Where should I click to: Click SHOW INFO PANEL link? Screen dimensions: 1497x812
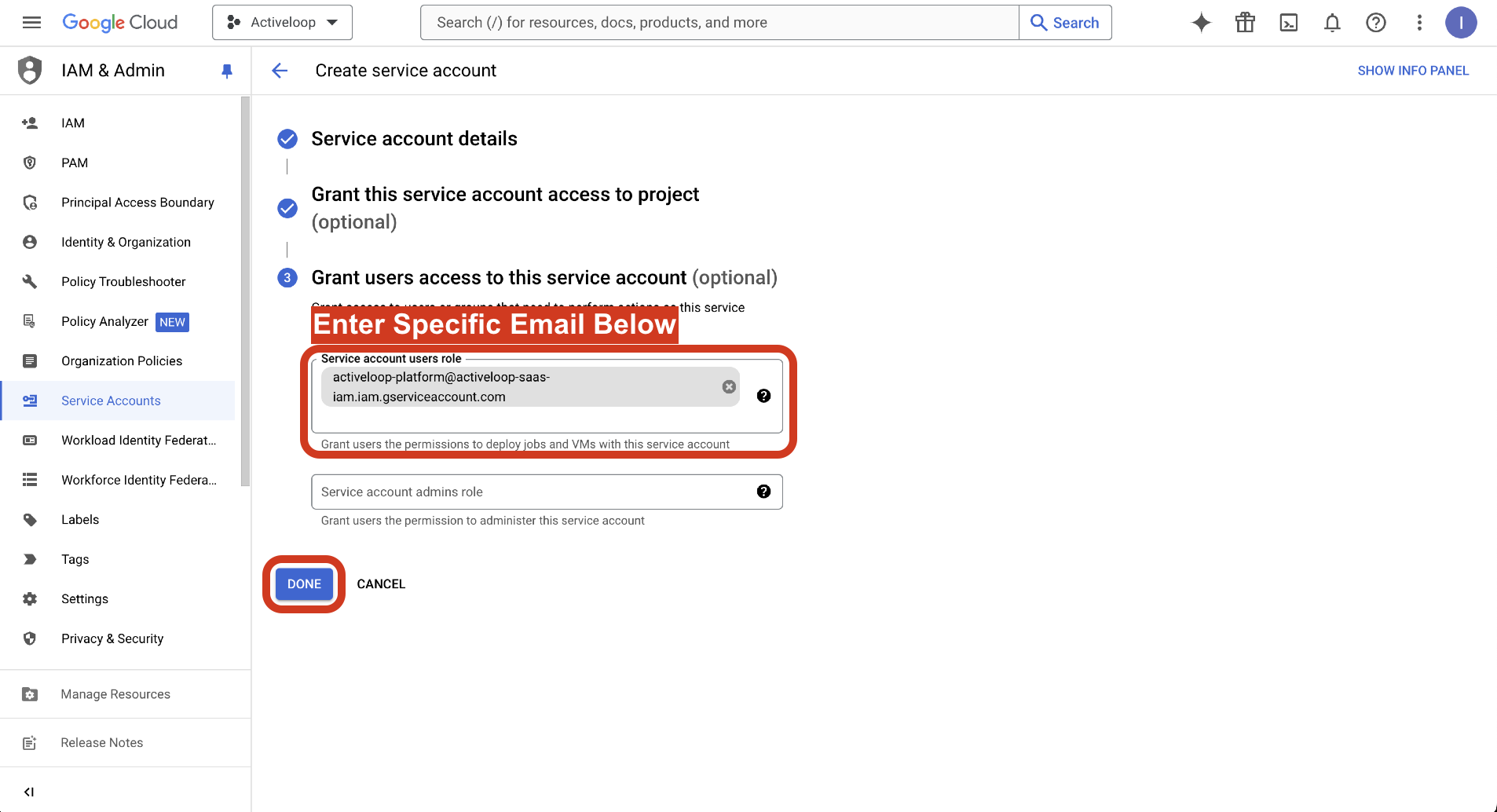(1413, 71)
